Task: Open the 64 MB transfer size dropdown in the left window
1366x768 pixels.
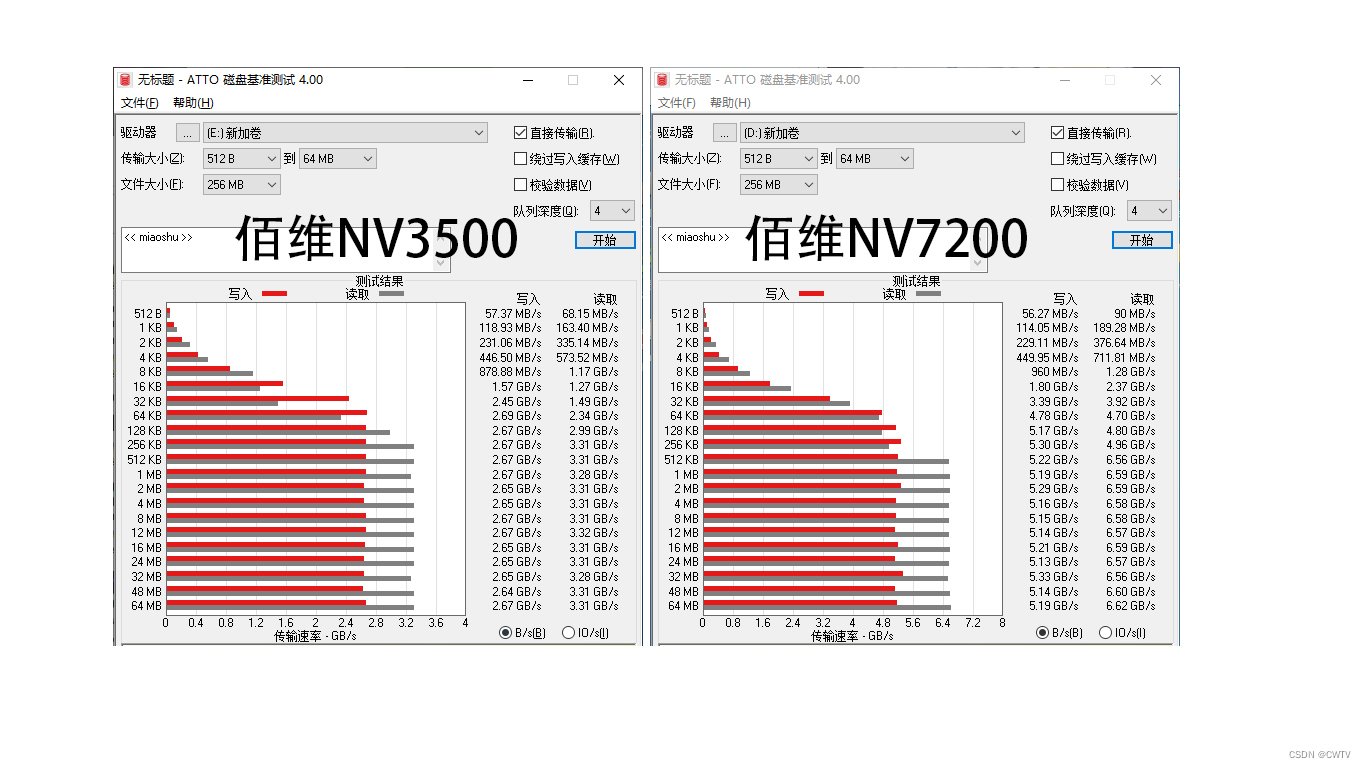Action: (x=338, y=158)
